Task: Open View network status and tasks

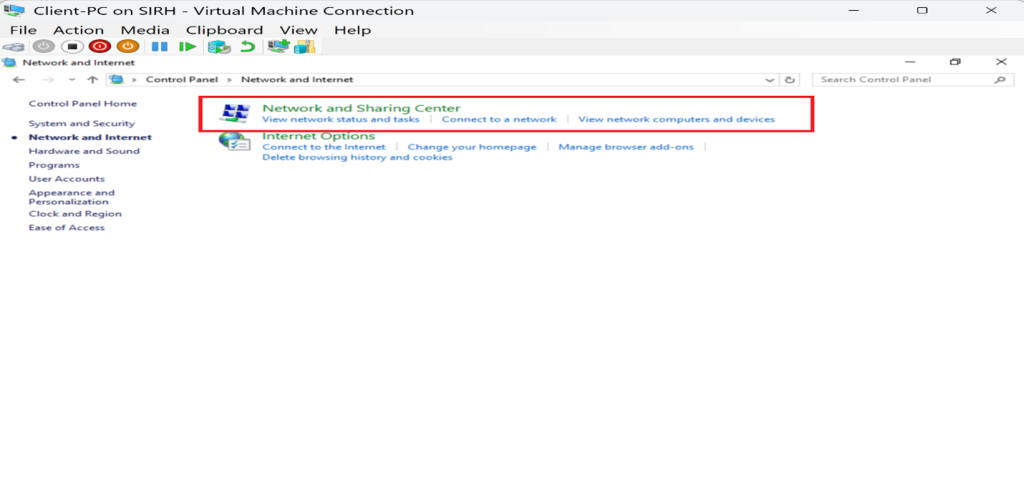Action: (x=340, y=119)
